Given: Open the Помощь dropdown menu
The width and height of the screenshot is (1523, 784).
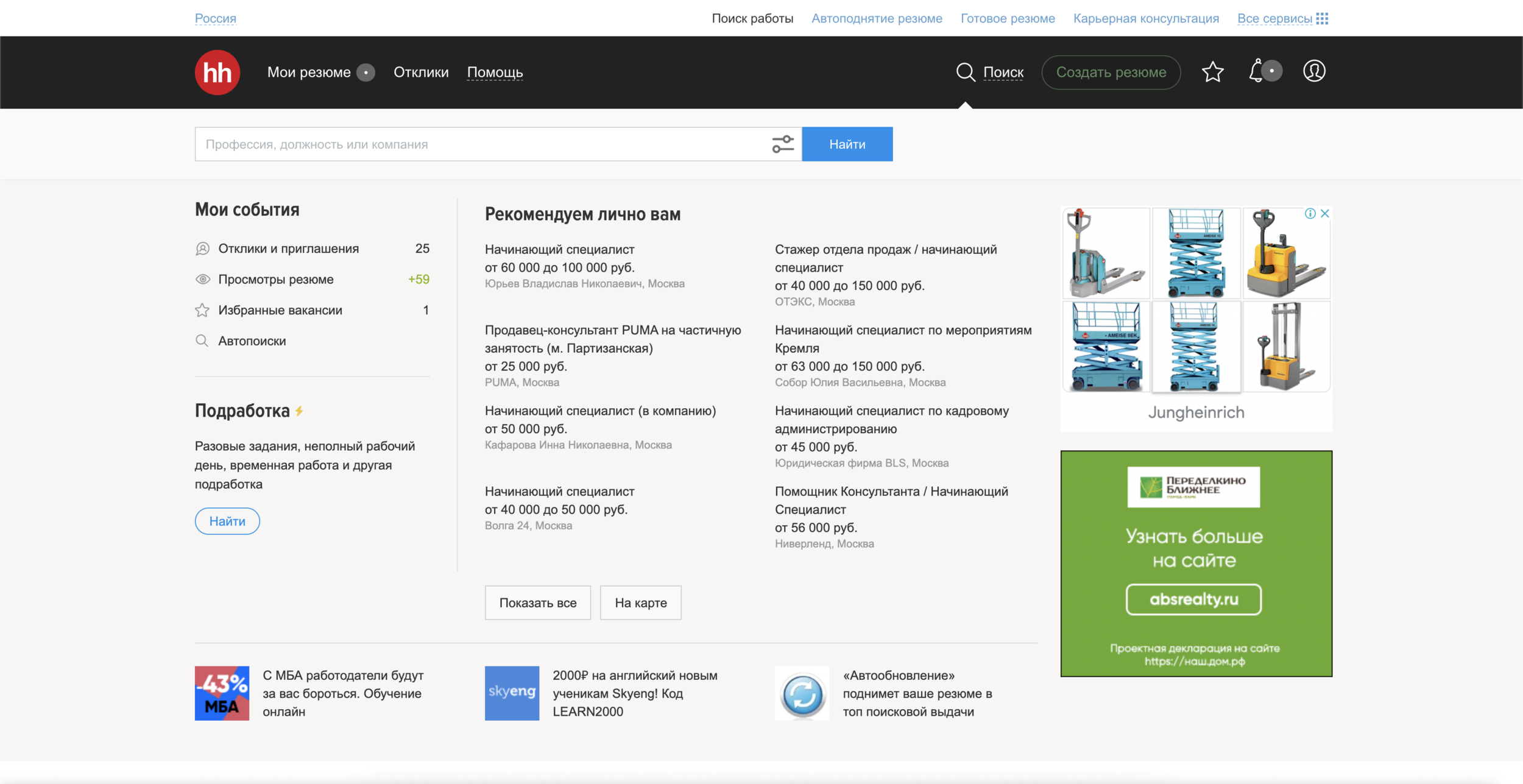Looking at the screenshot, I should point(495,72).
